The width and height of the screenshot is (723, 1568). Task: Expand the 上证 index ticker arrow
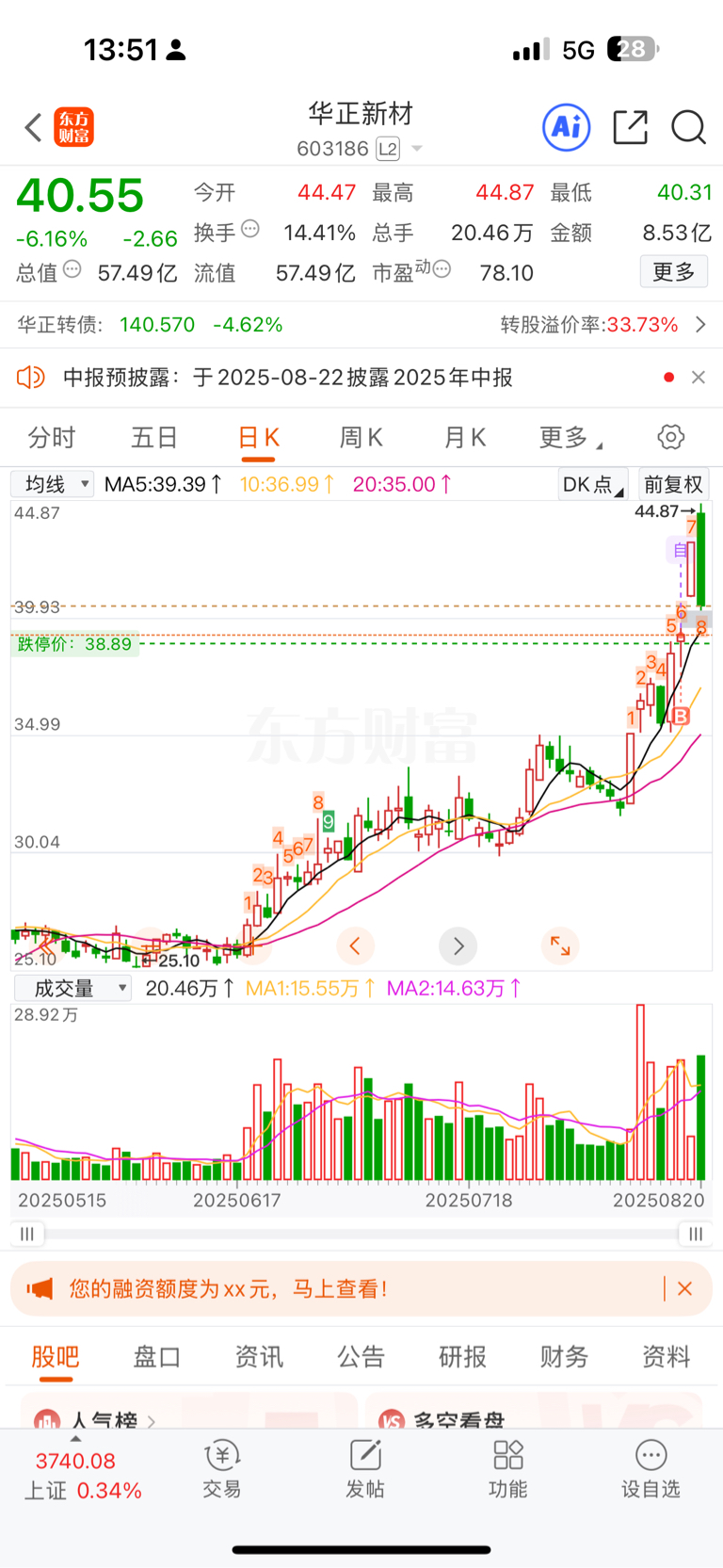click(x=75, y=1439)
